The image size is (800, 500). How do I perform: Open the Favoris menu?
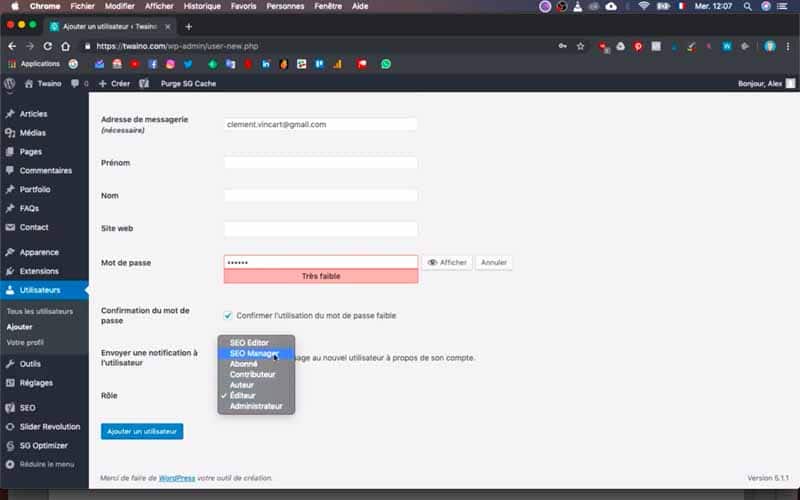click(x=243, y=6)
